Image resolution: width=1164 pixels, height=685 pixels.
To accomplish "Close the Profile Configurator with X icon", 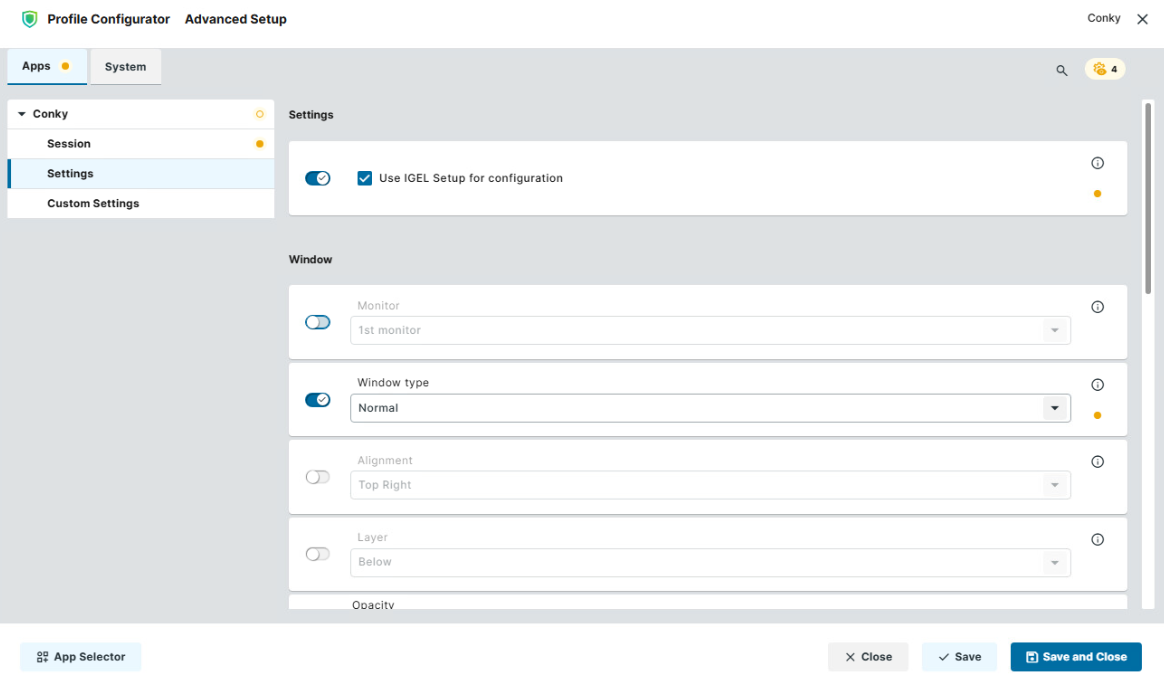I will 1142,19.
